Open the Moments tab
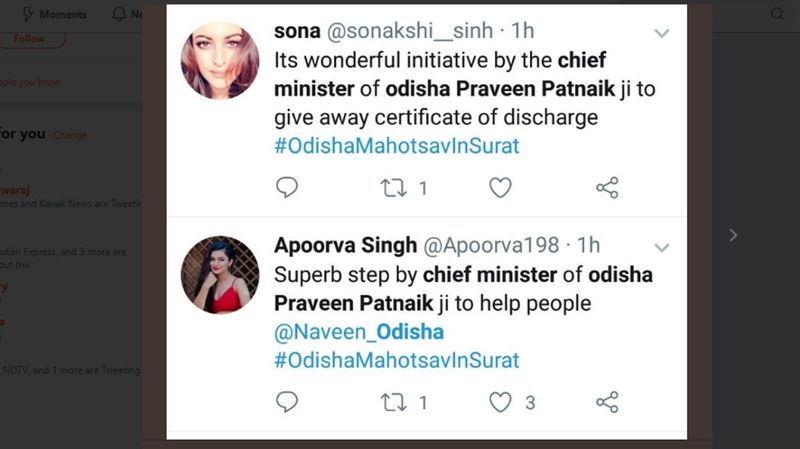Viewport: 800px width, 449px height. coord(54,14)
